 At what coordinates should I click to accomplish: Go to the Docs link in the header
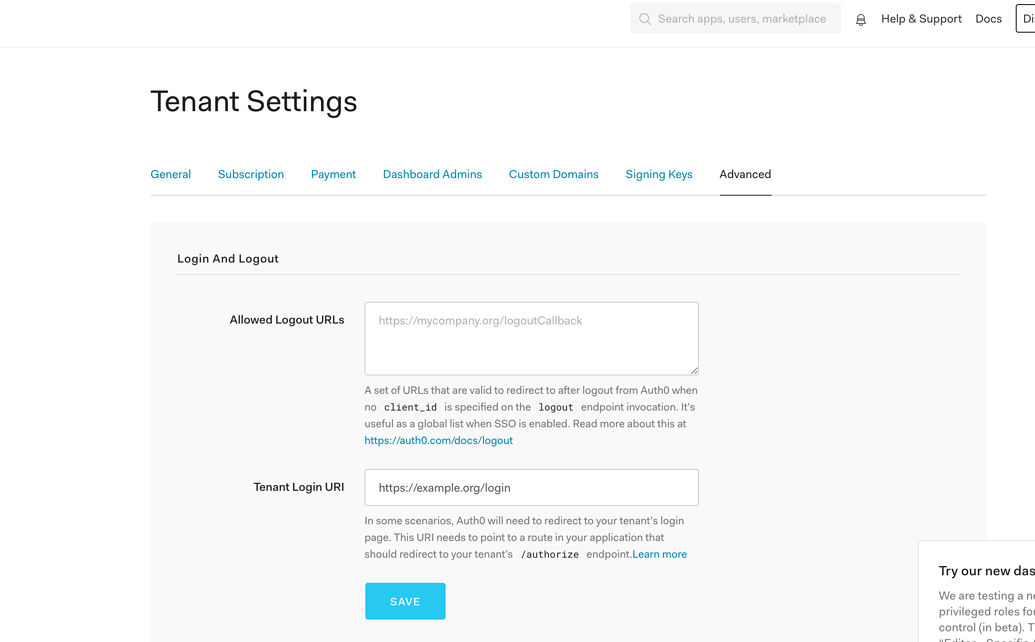tap(988, 19)
